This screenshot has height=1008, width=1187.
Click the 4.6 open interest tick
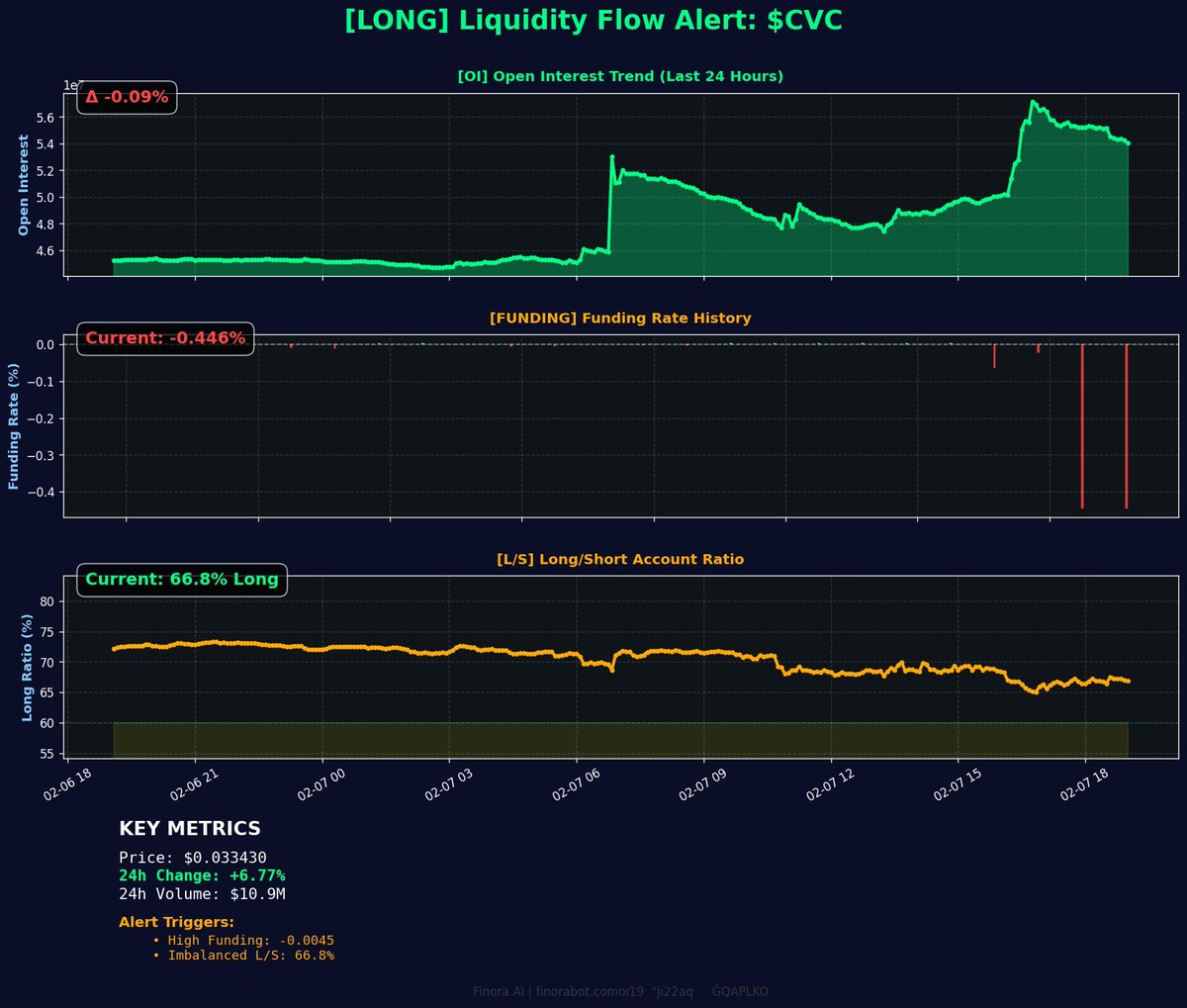pos(47,251)
